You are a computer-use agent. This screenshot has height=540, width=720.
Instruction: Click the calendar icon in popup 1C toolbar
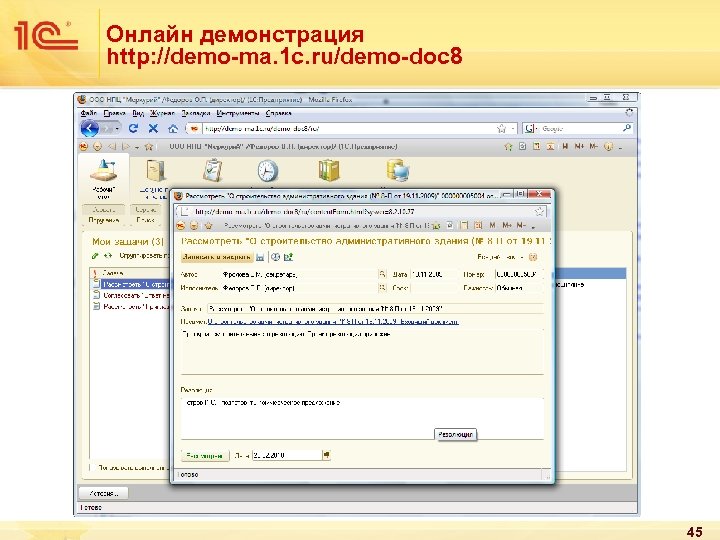[x=478, y=225]
